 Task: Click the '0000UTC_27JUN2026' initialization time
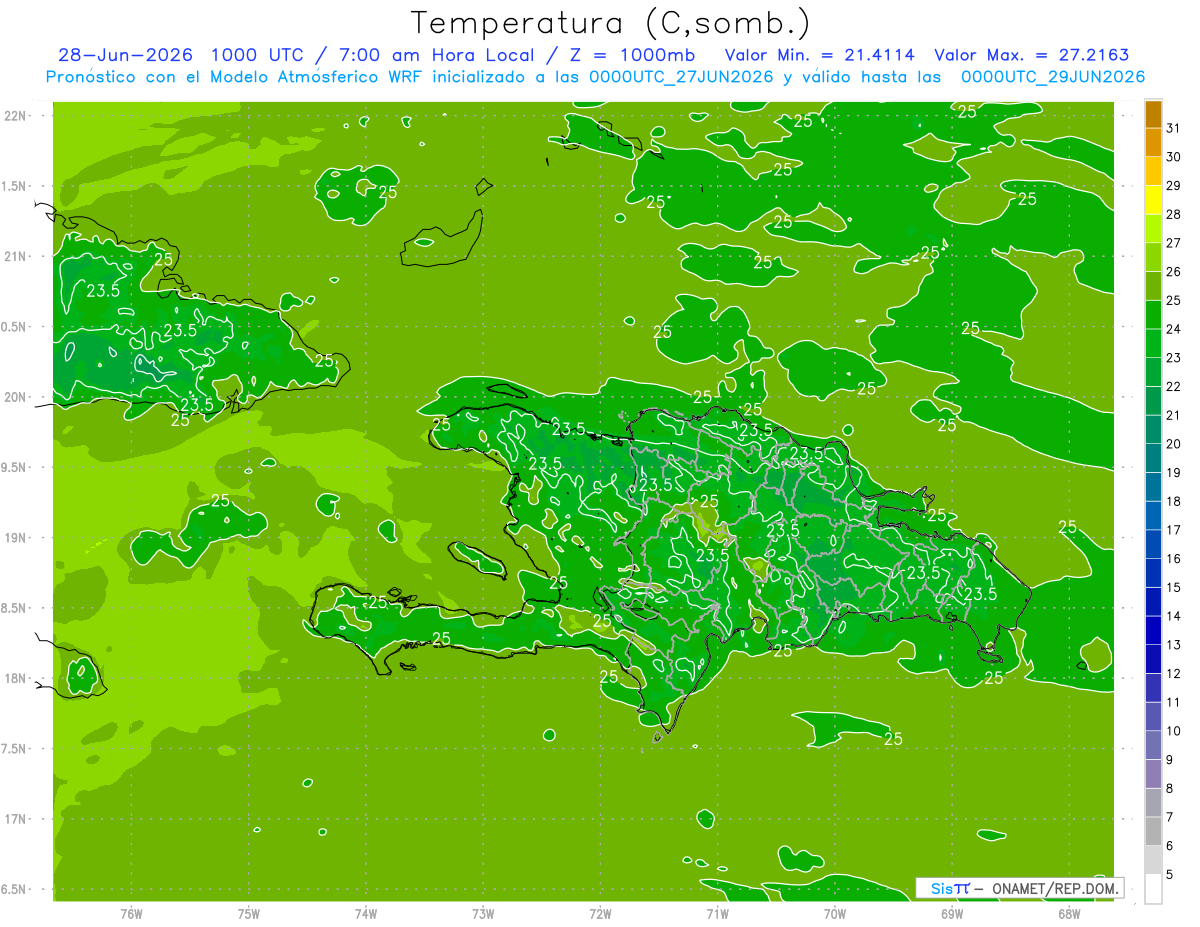(682, 77)
